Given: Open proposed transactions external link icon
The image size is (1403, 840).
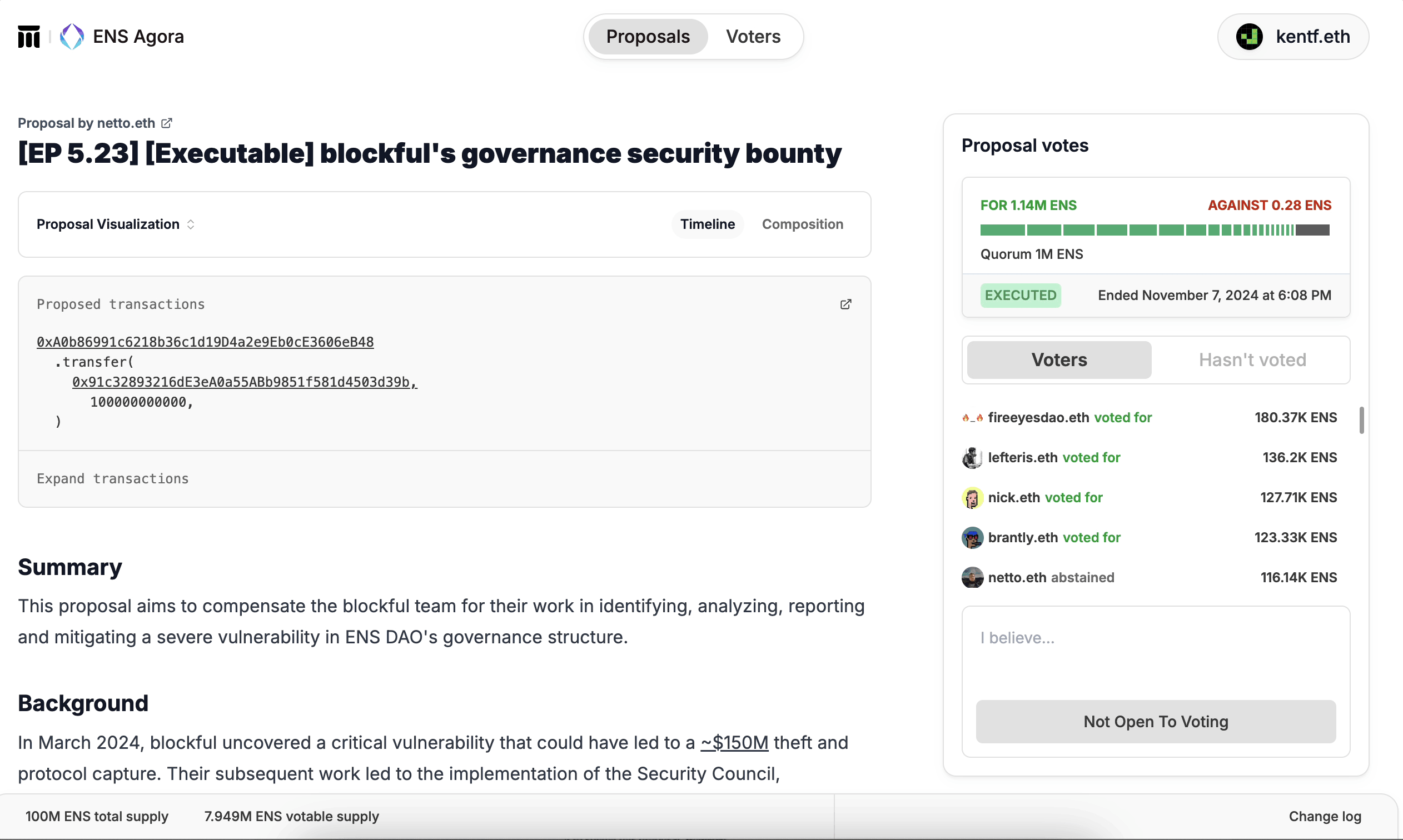Looking at the screenshot, I should coord(845,304).
